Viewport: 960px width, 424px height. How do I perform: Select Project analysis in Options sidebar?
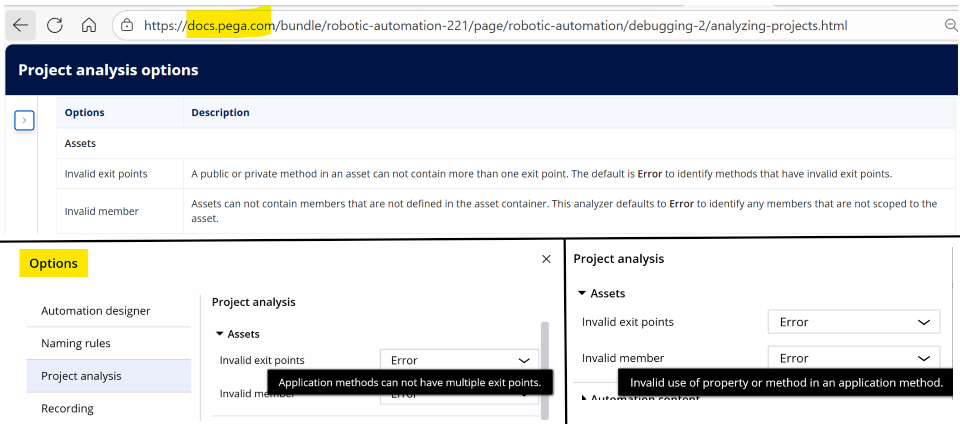[x=81, y=376]
